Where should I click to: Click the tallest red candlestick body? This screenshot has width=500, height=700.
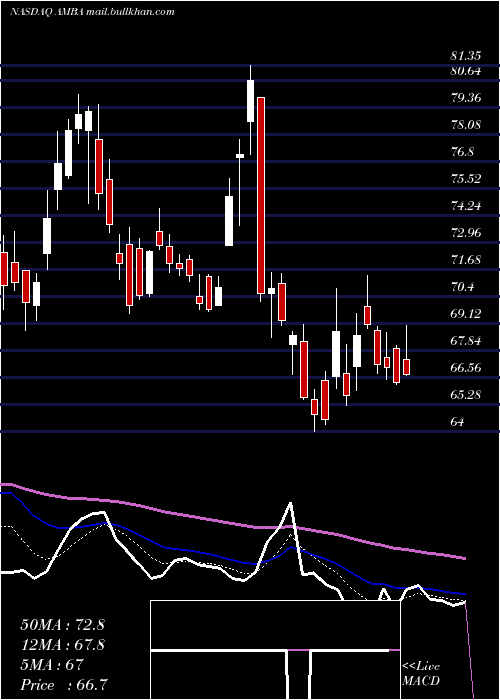click(261, 195)
